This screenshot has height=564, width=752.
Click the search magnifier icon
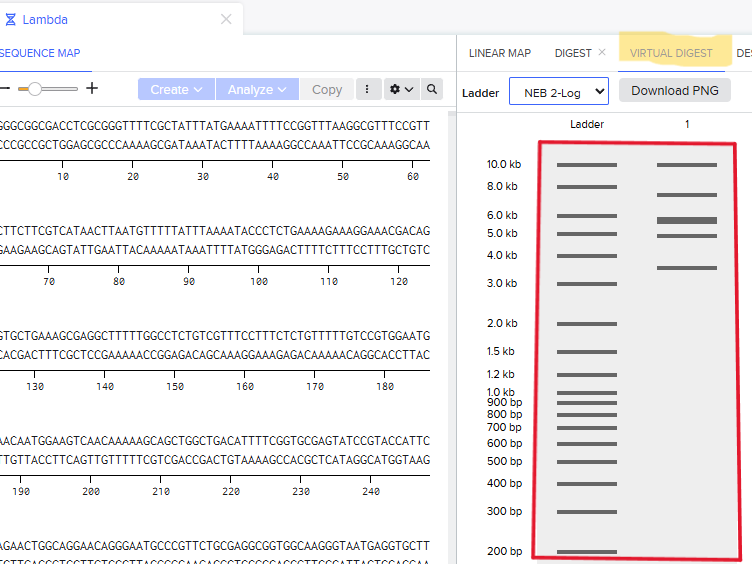[432, 90]
